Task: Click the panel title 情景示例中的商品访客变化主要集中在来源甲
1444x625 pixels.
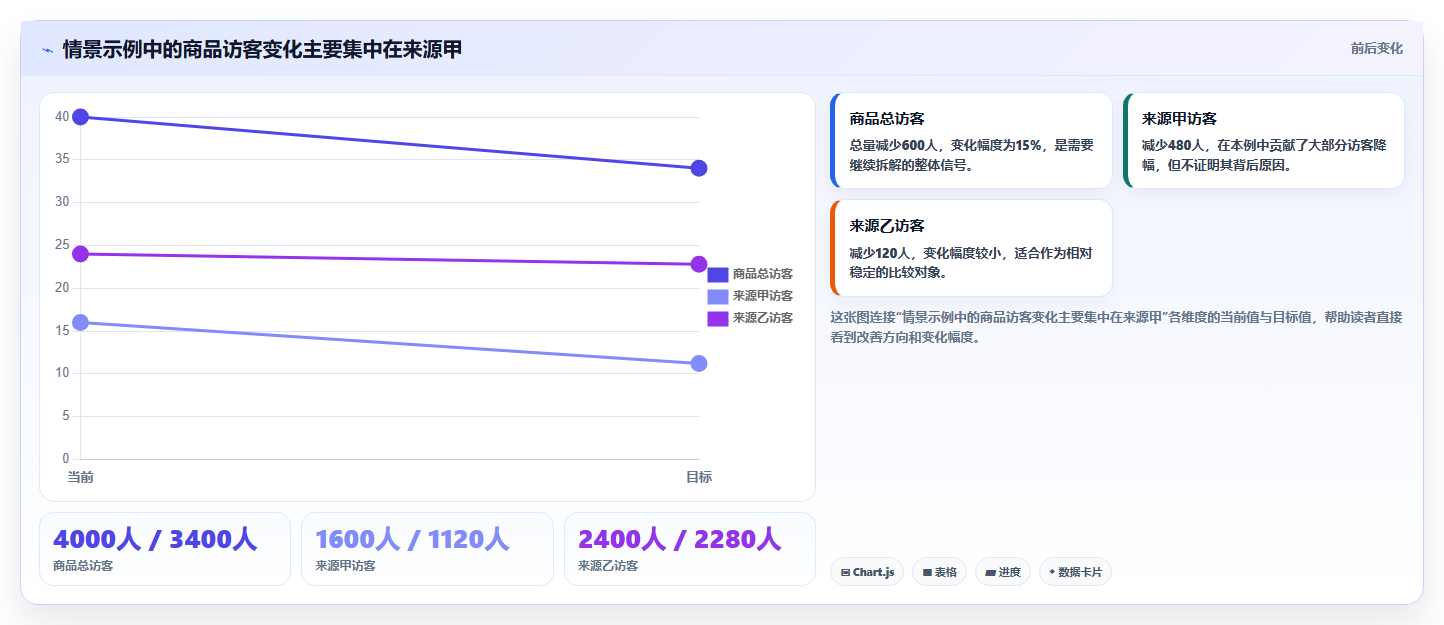Action: (262, 50)
